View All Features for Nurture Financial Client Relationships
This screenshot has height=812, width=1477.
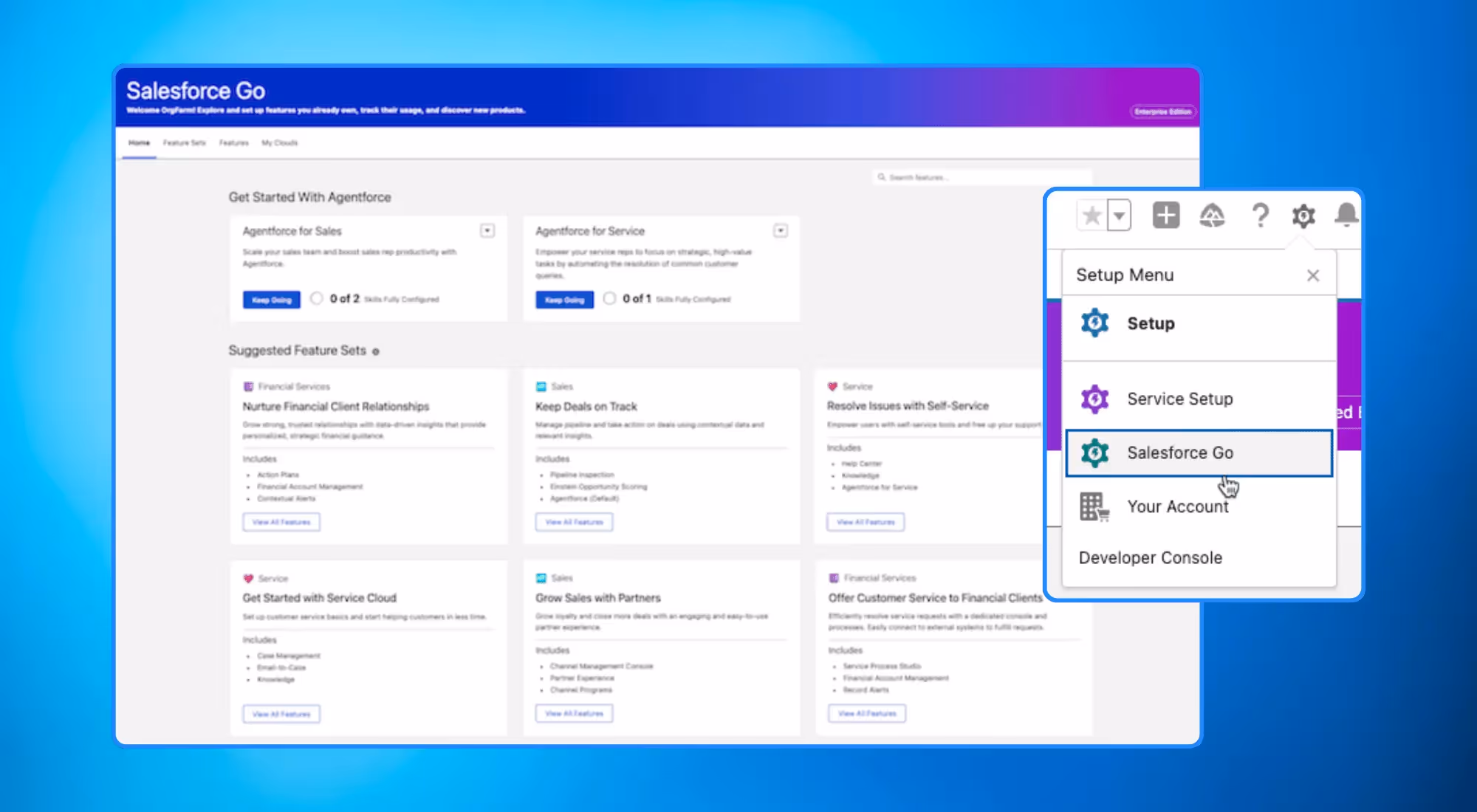[281, 522]
